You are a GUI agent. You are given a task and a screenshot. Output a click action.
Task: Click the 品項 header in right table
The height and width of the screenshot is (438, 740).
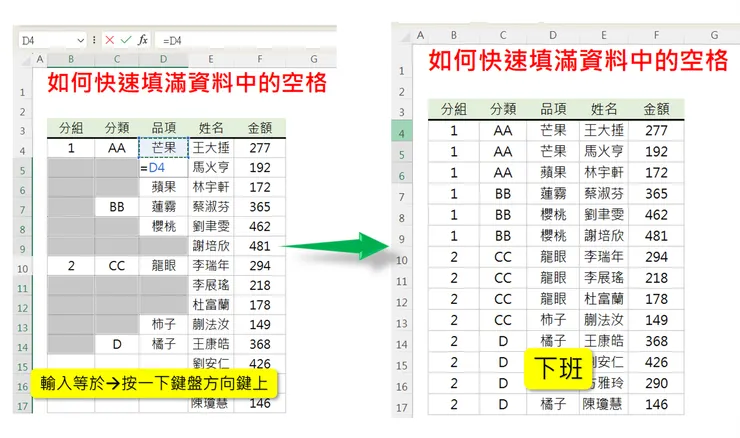pos(553,109)
